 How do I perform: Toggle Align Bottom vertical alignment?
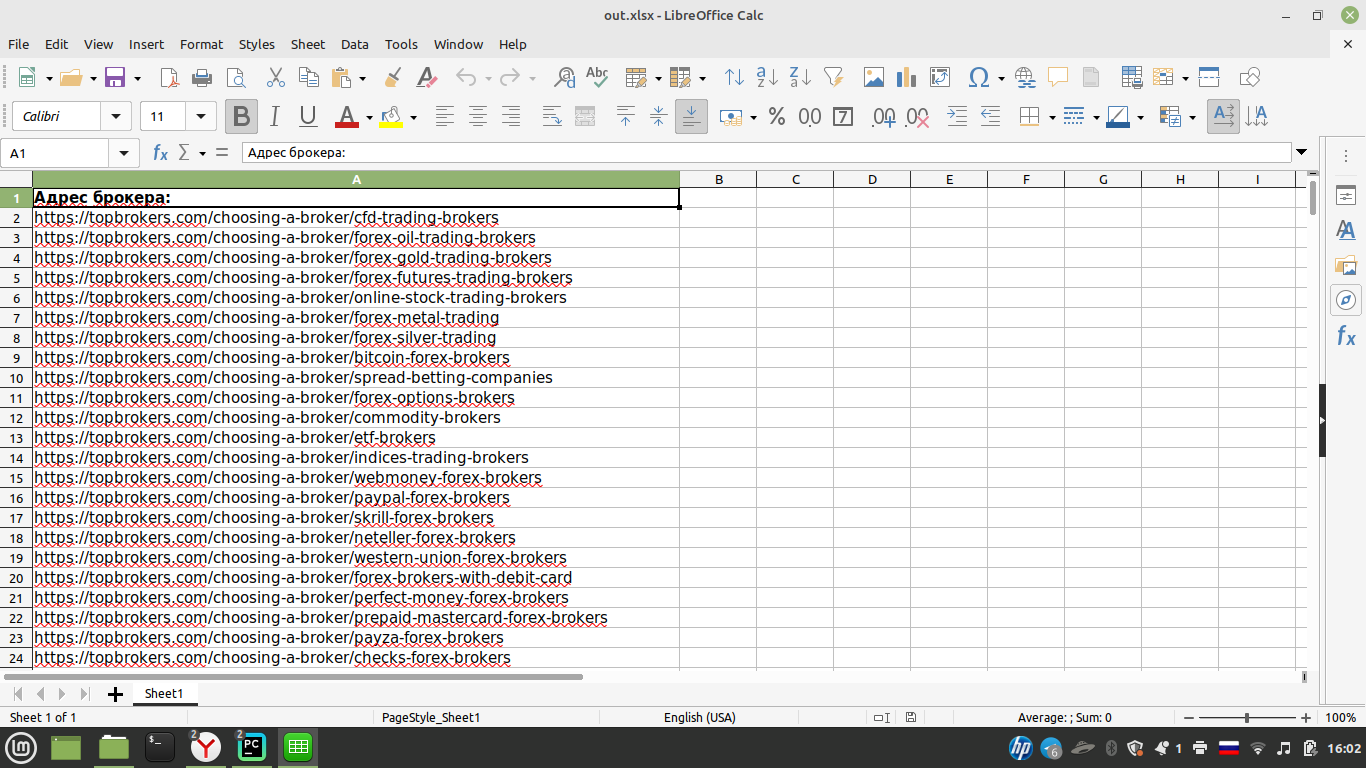[x=691, y=117]
